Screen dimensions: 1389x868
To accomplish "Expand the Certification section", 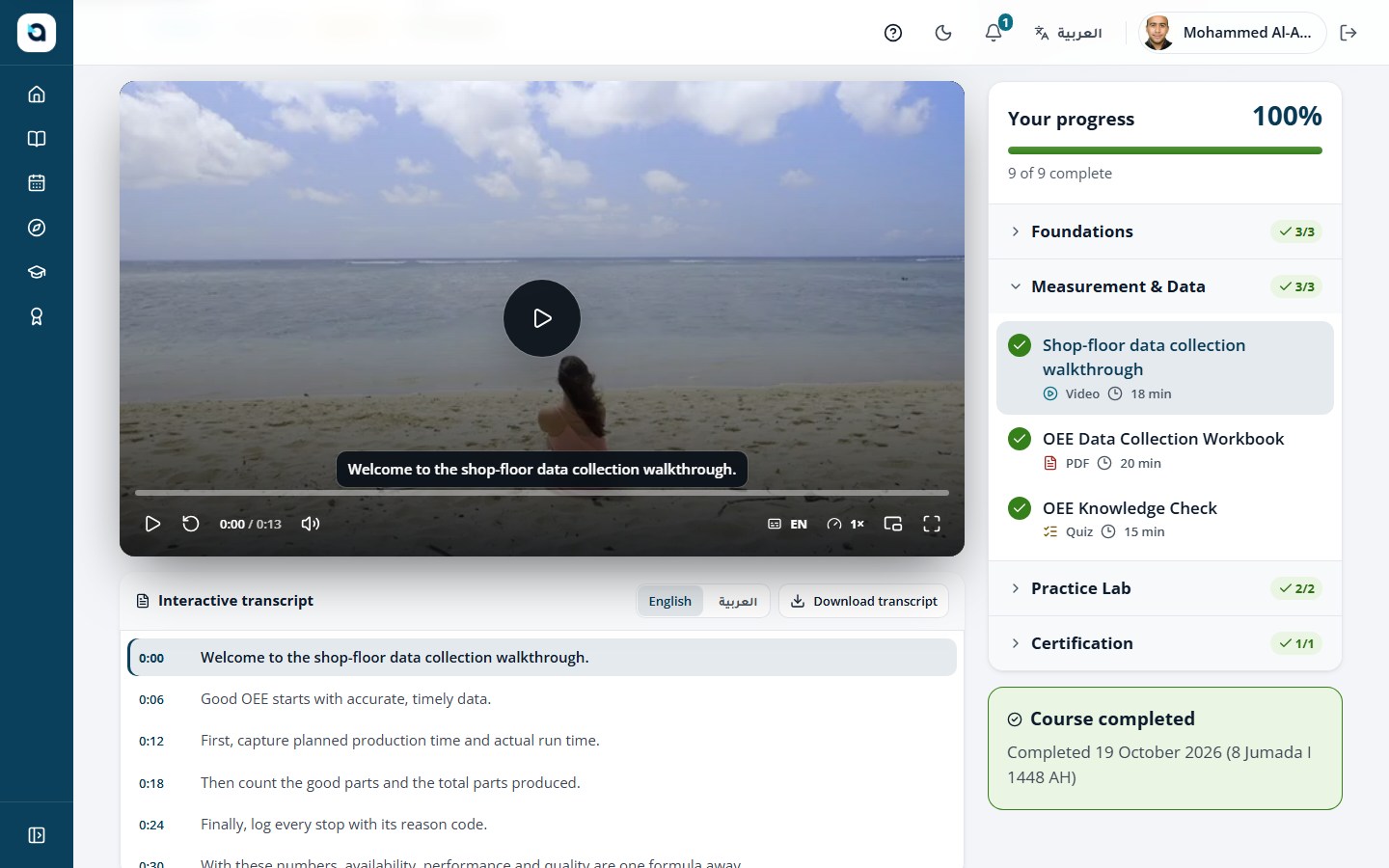I will [x=1165, y=643].
